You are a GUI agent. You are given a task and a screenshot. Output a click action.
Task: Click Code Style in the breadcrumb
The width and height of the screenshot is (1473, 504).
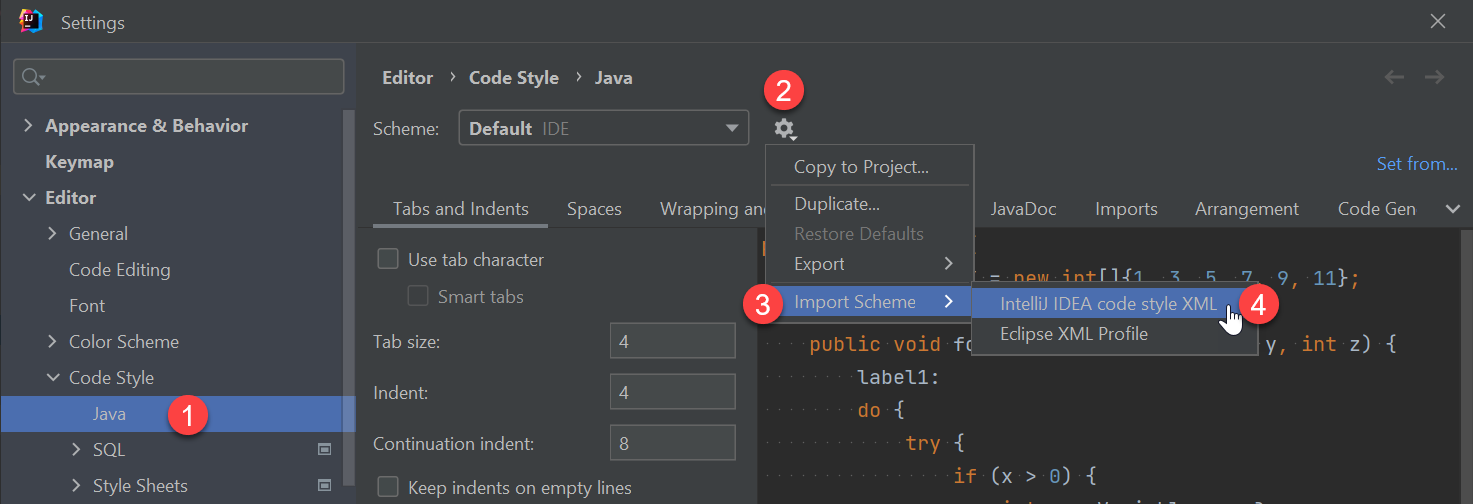coord(514,78)
